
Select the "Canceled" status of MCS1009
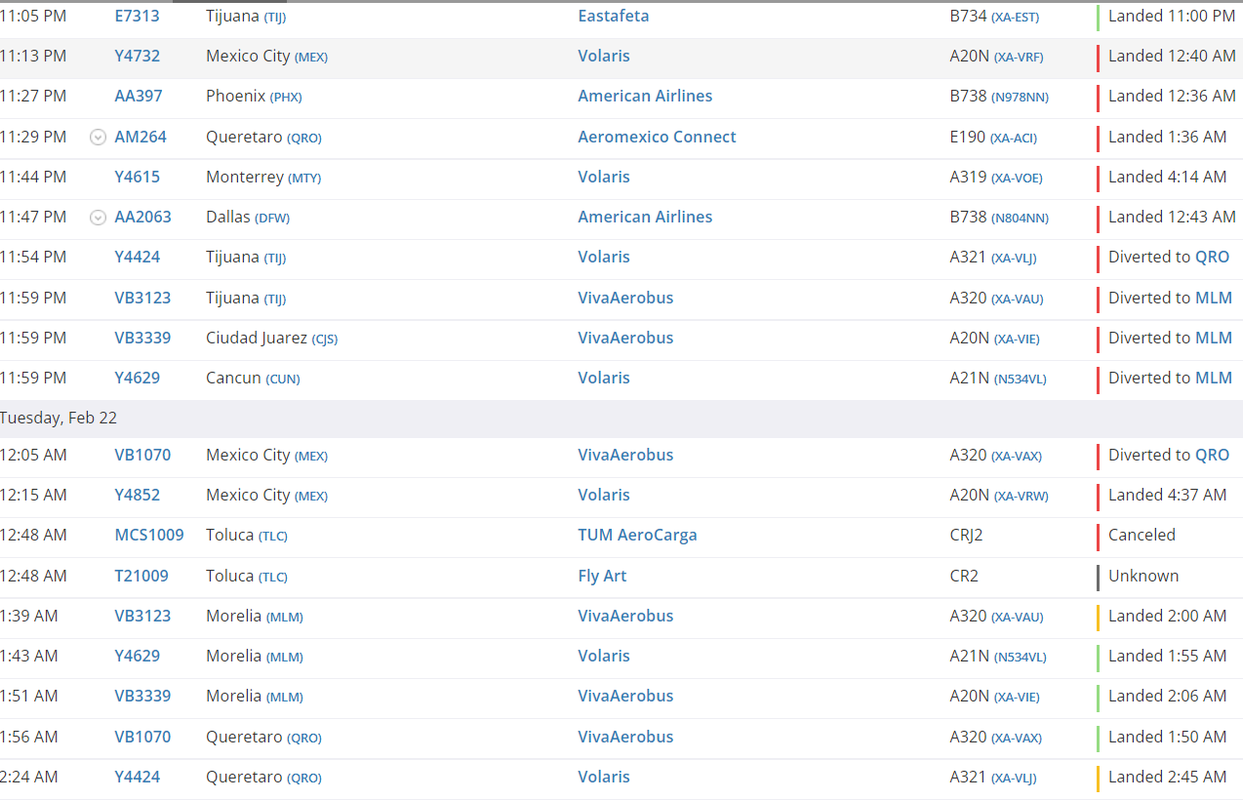point(1142,535)
